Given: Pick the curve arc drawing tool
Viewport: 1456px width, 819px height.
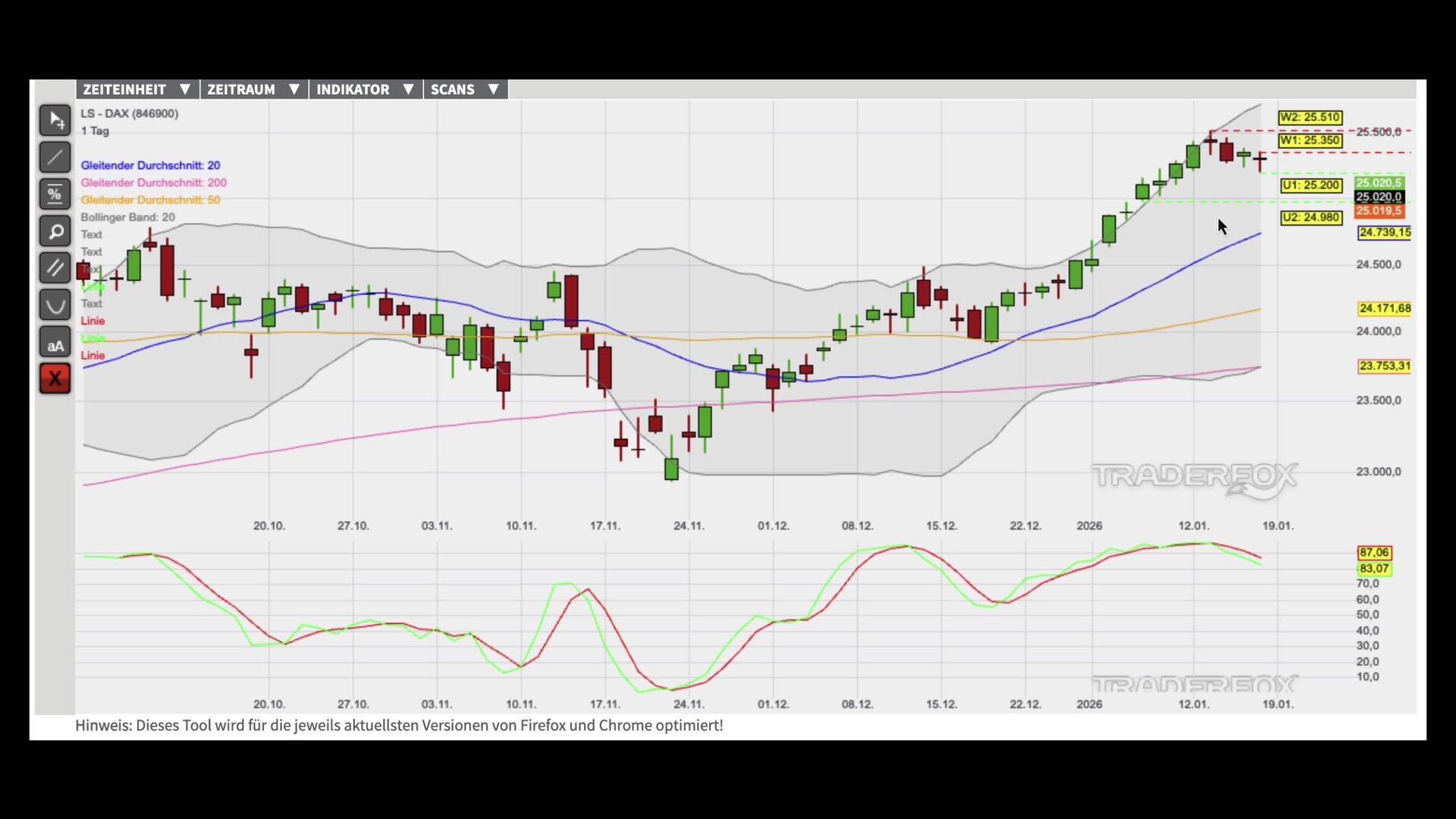Looking at the screenshot, I should point(55,305).
